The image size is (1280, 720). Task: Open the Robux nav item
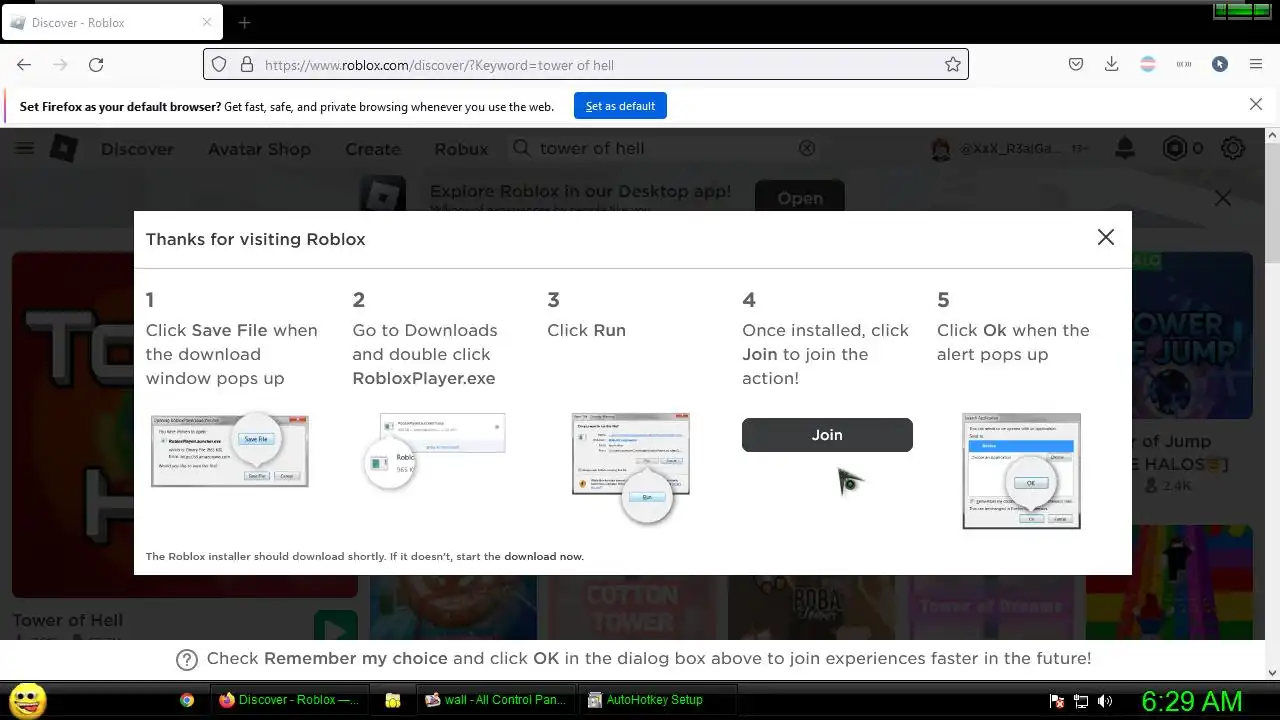point(461,149)
